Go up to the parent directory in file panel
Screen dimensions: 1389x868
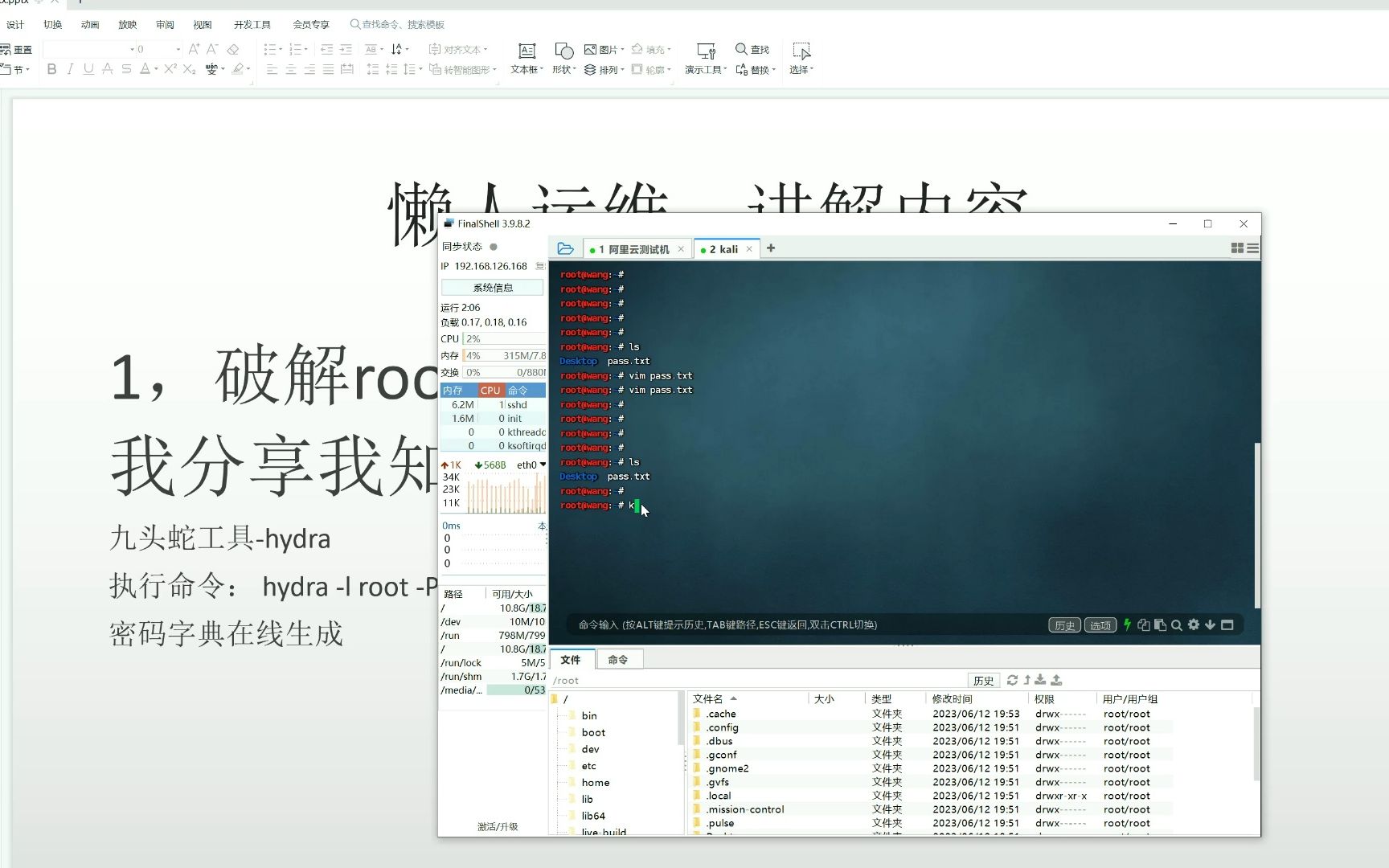point(1027,680)
